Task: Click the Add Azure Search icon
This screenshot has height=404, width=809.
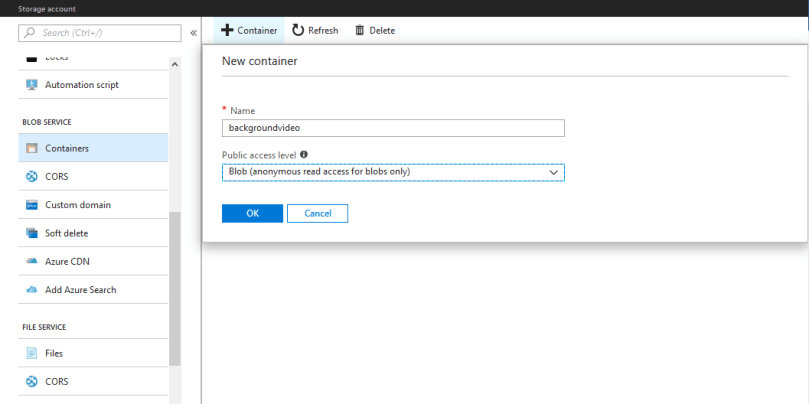Action: (31, 290)
